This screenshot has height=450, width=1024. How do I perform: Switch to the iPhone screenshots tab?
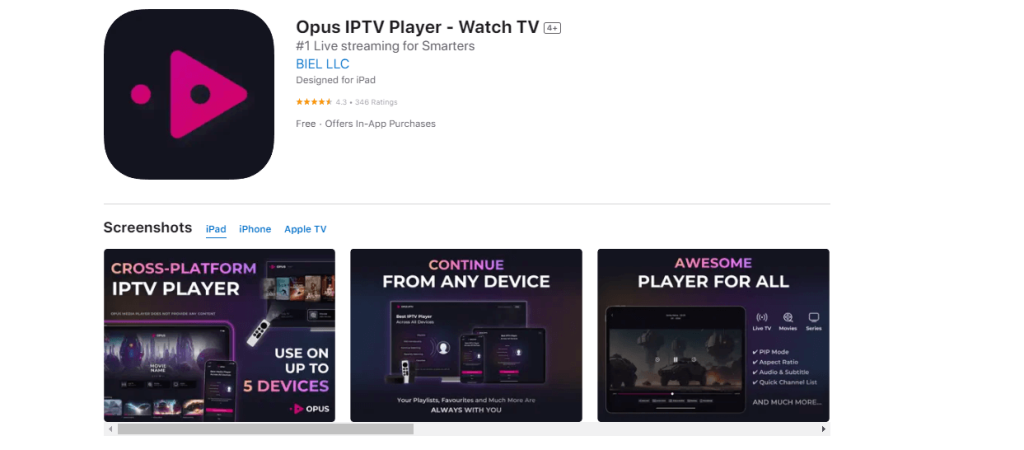(255, 229)
